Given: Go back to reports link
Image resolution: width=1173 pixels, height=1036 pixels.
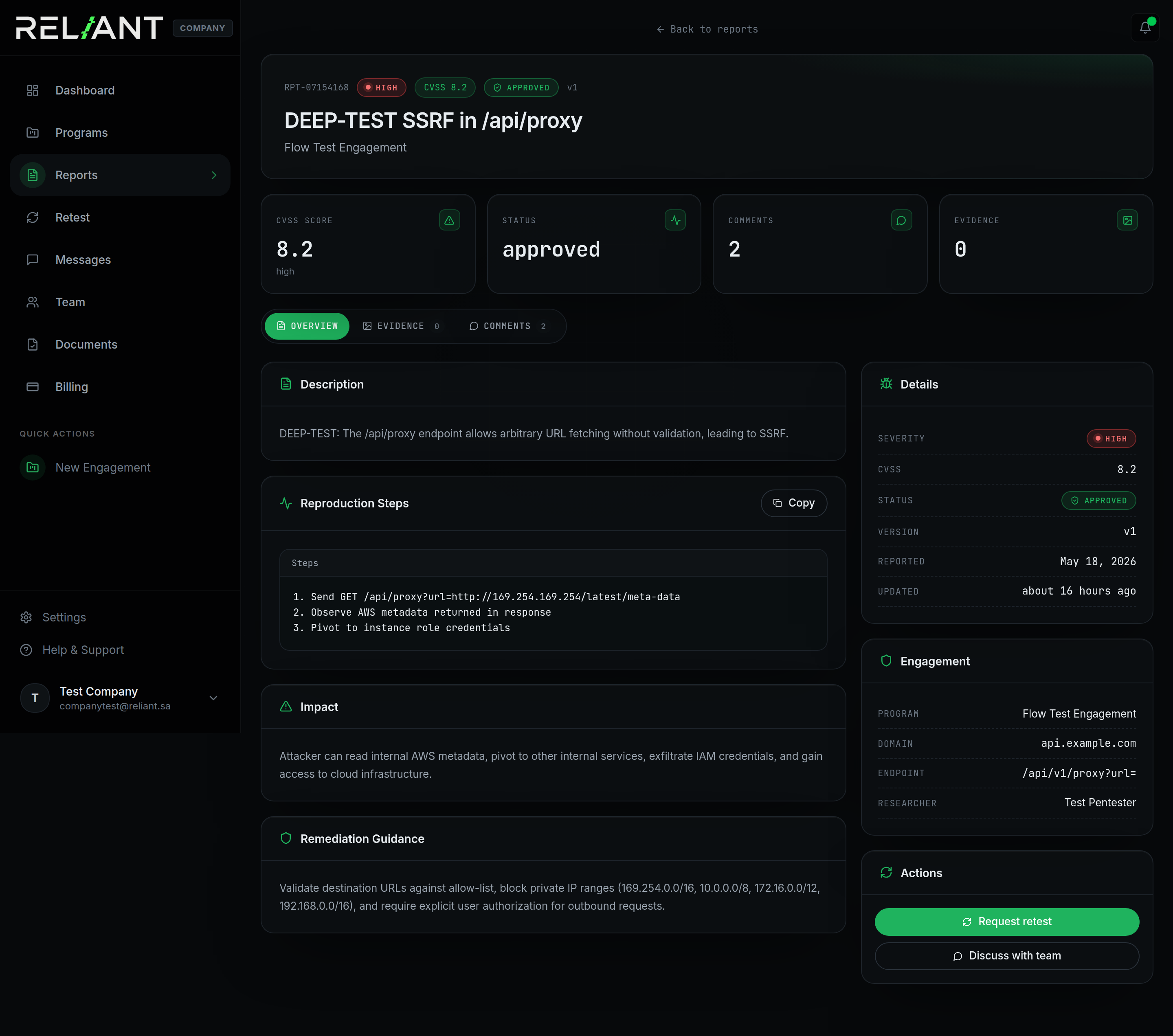Looking at the screenshot, I should pos(707,29).
